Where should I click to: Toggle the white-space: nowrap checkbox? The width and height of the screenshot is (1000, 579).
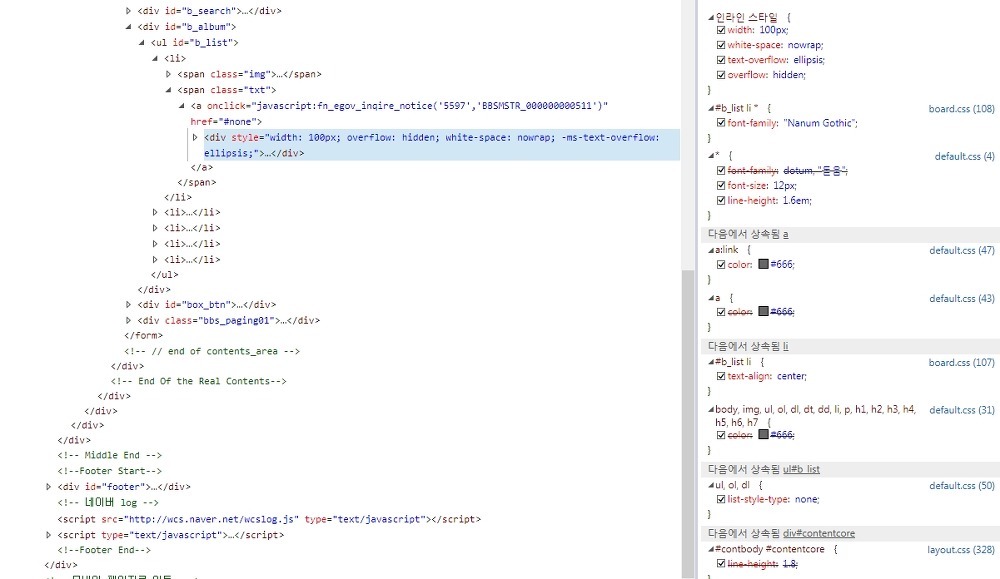[721, 45]
